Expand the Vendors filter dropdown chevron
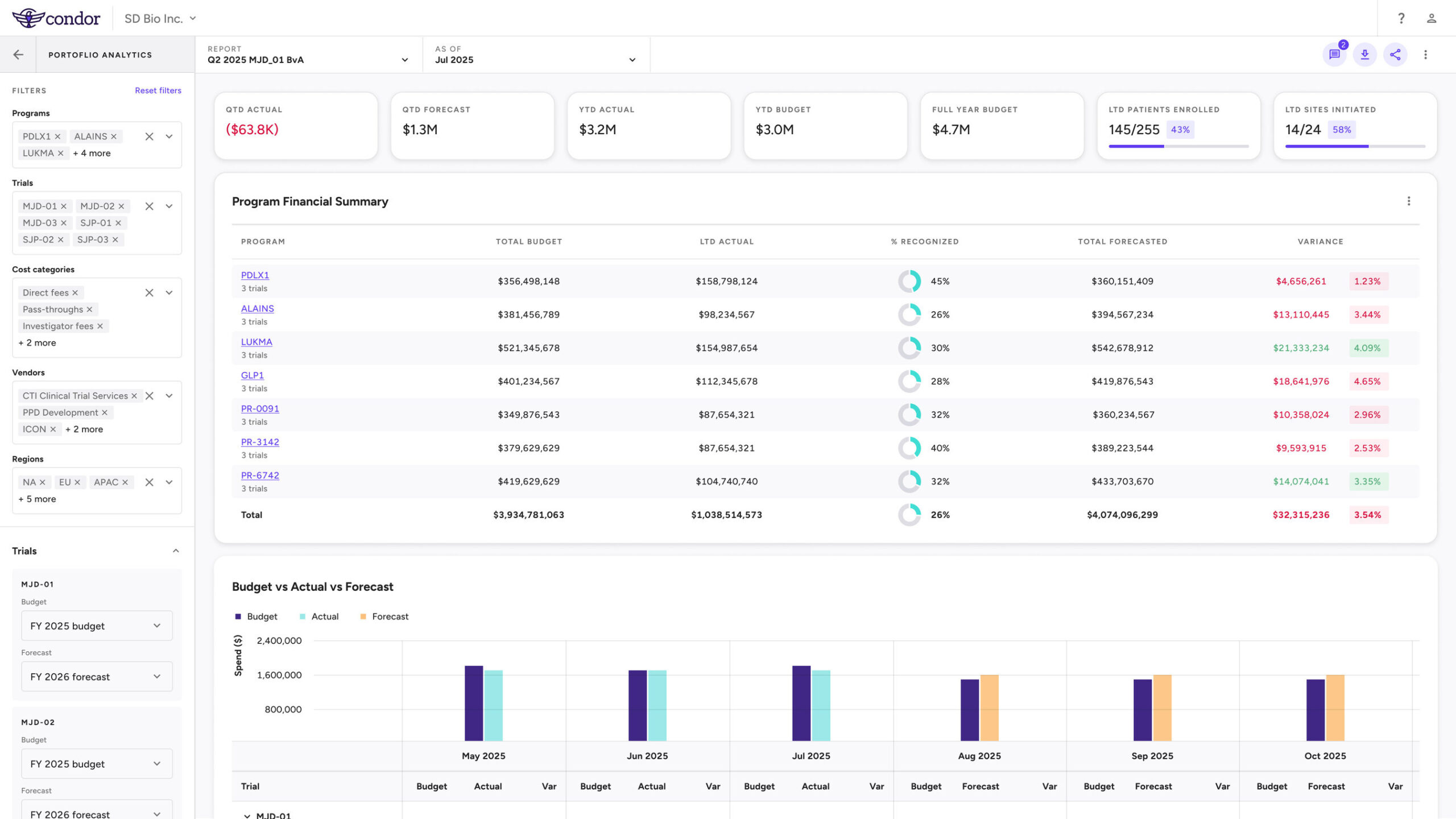Screen dimensions: 1456x819 (169, 396)
